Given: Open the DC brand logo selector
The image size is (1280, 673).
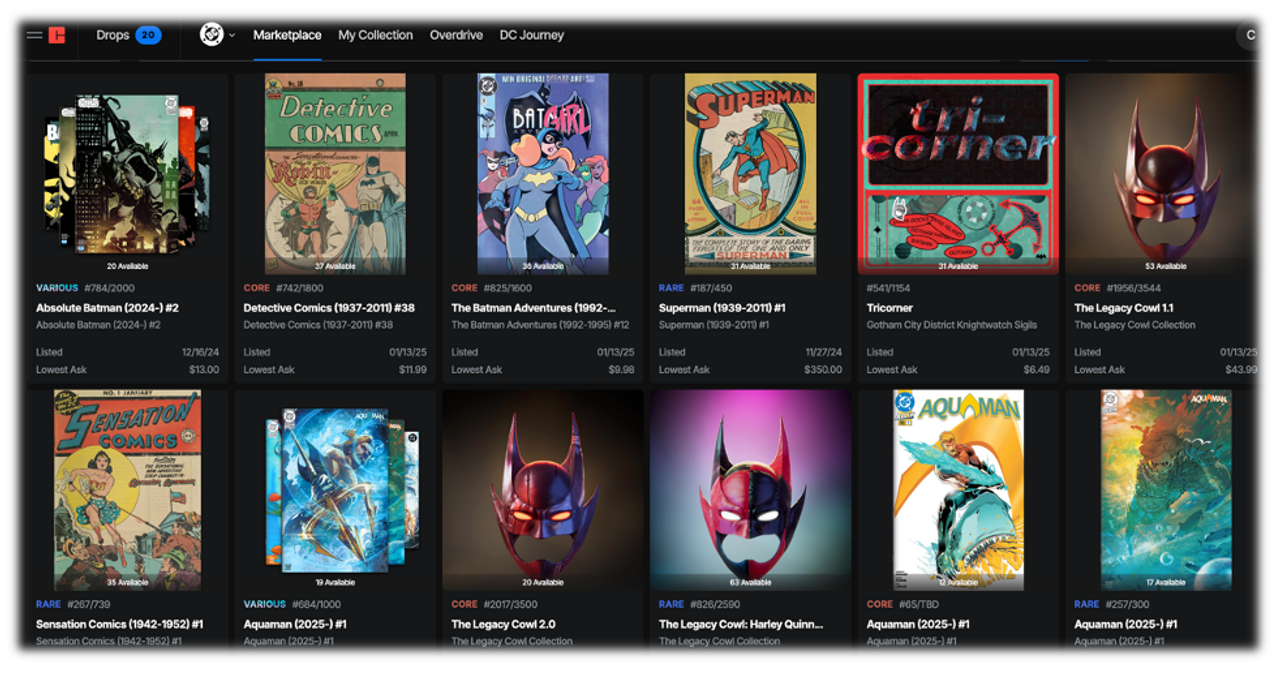Looking at the screenshot, I should [x=217, y=35].
